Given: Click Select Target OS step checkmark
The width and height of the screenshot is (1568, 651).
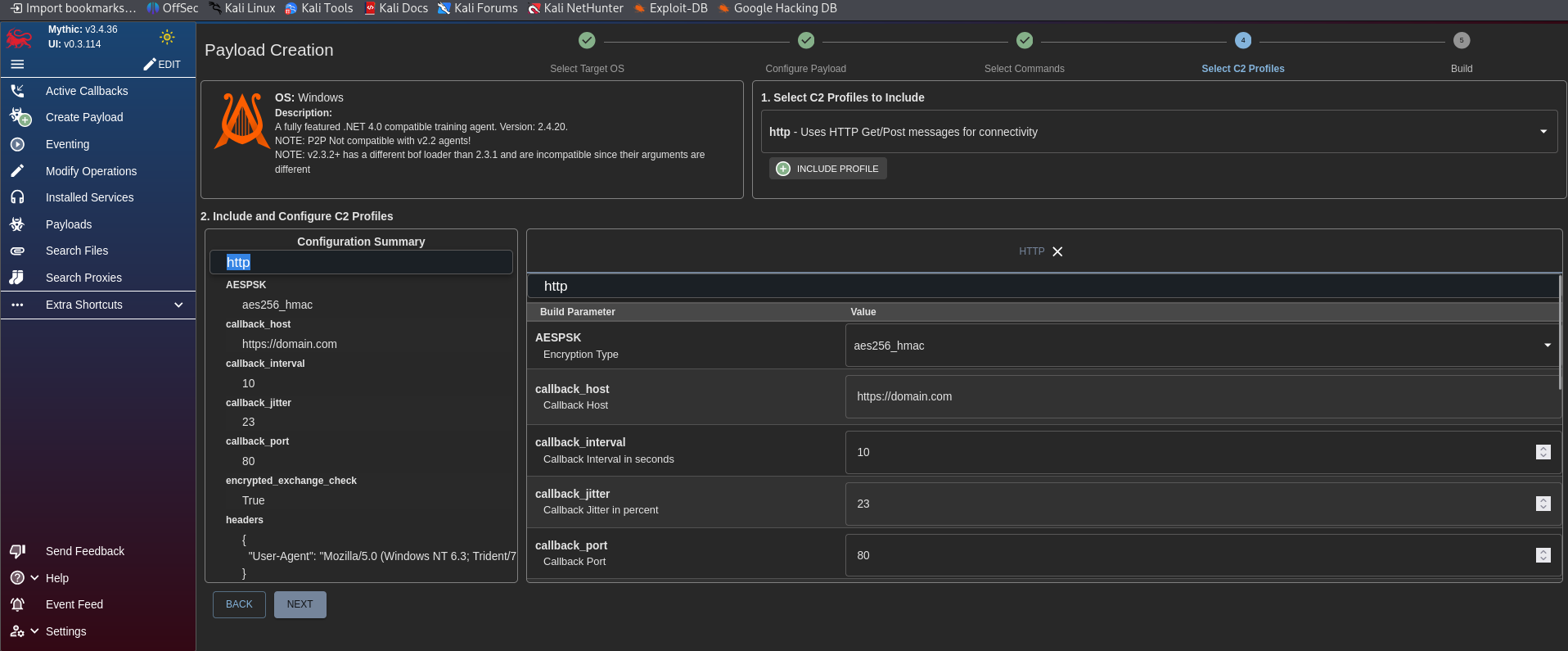Looking at the screenshot, I should [587, 40].
